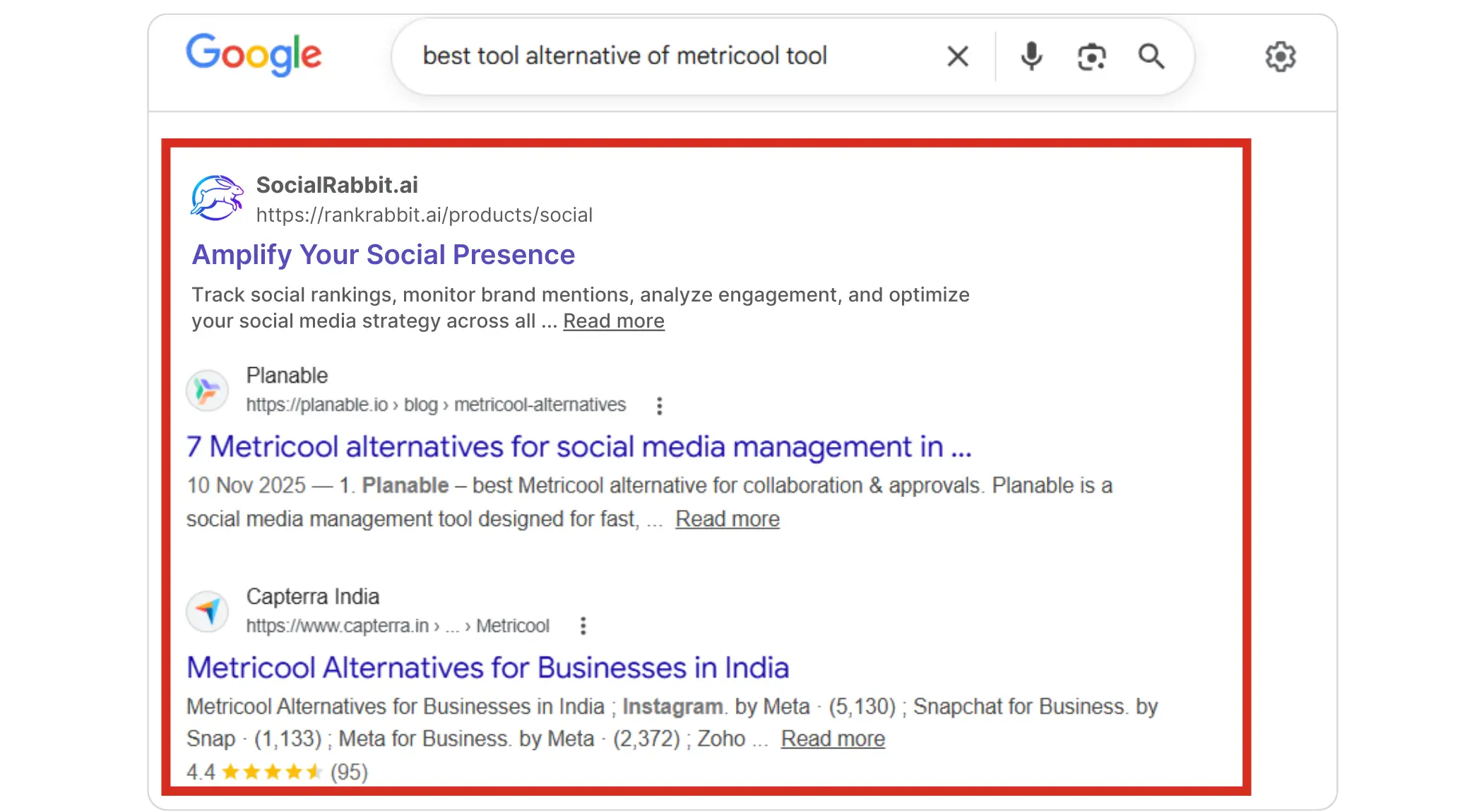Start voice search with microphone icon
1472x812 pixels.
(1031, 56)
